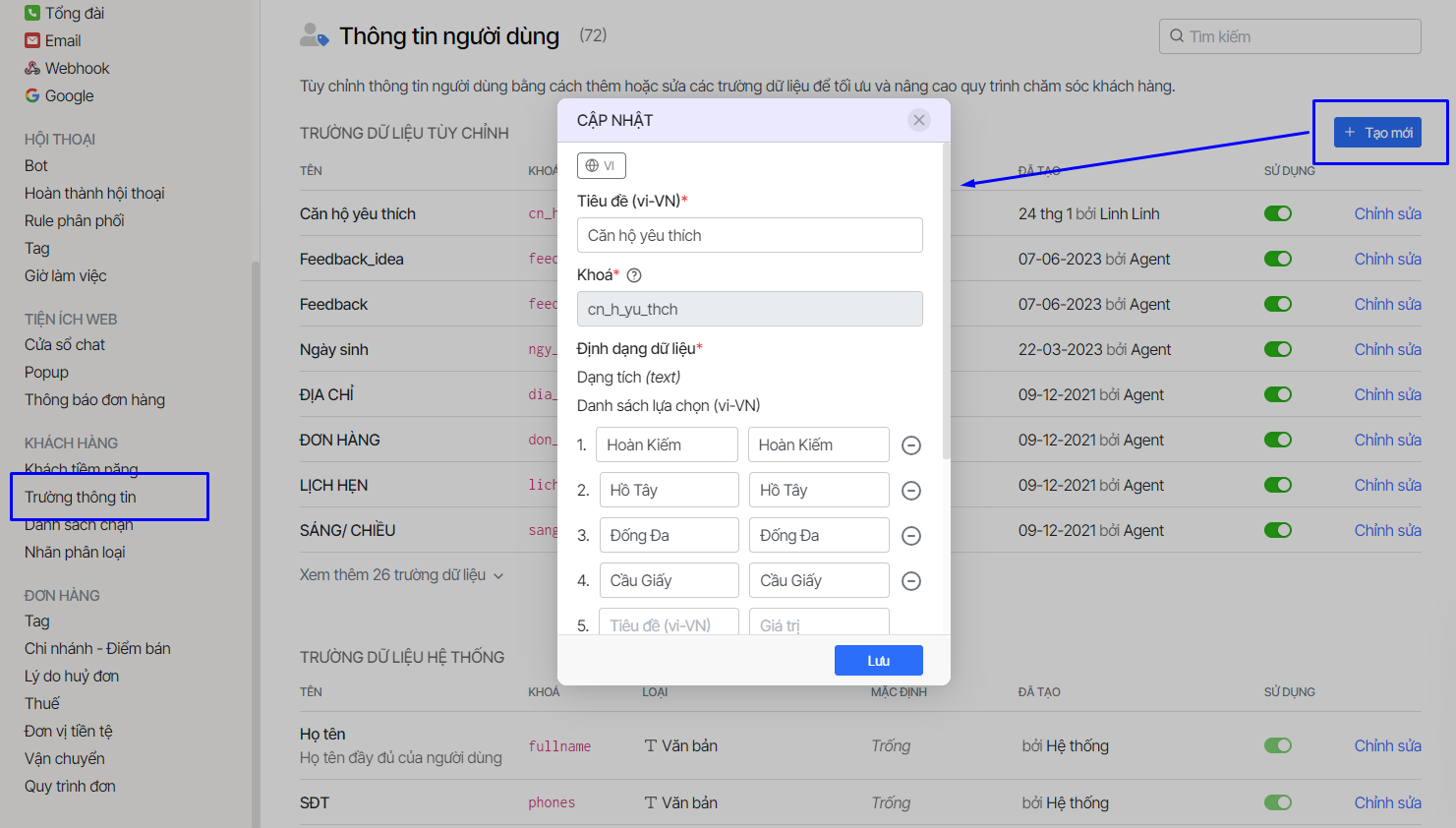This screenshot has height=828, width=1456.
Task: Click Chỉnh sửa for Feedback_idea row
Action: pyautogui.click(x=1387, y=259)
